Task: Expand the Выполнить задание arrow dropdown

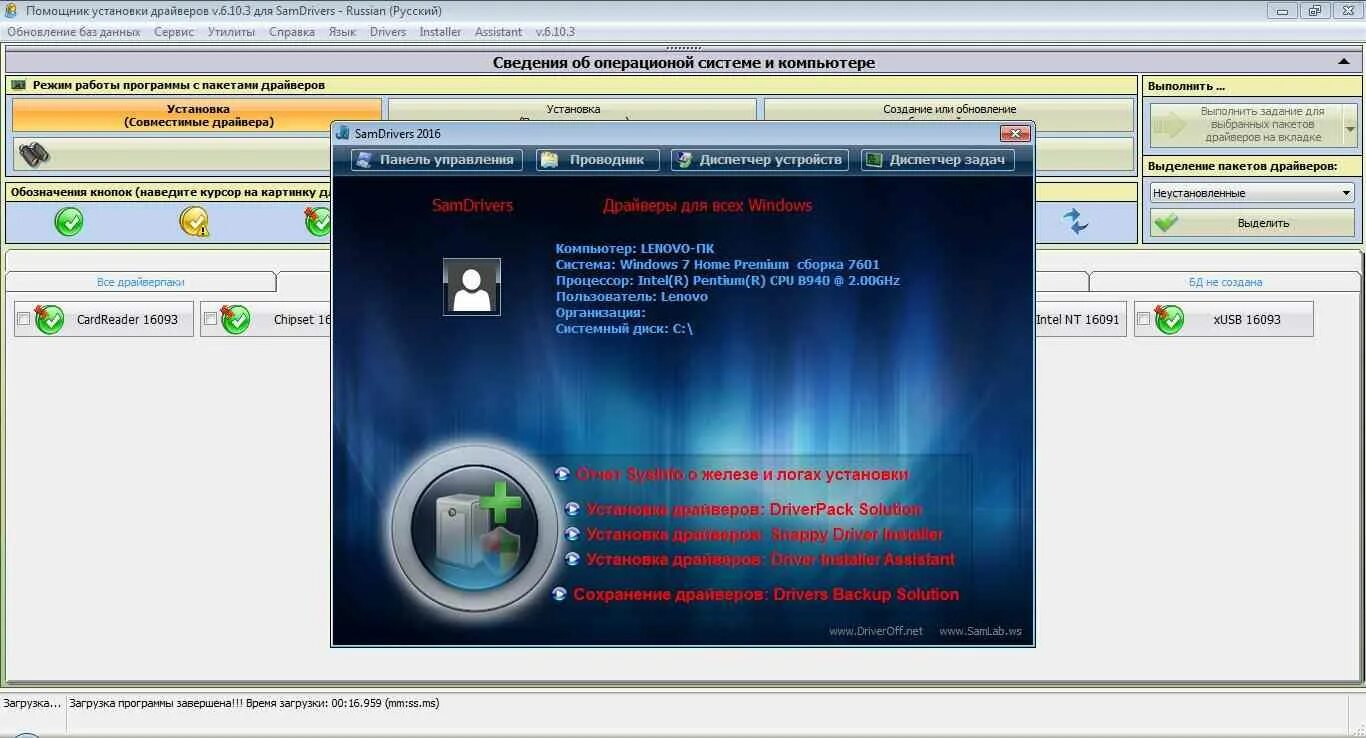Action: (1350, 126)
